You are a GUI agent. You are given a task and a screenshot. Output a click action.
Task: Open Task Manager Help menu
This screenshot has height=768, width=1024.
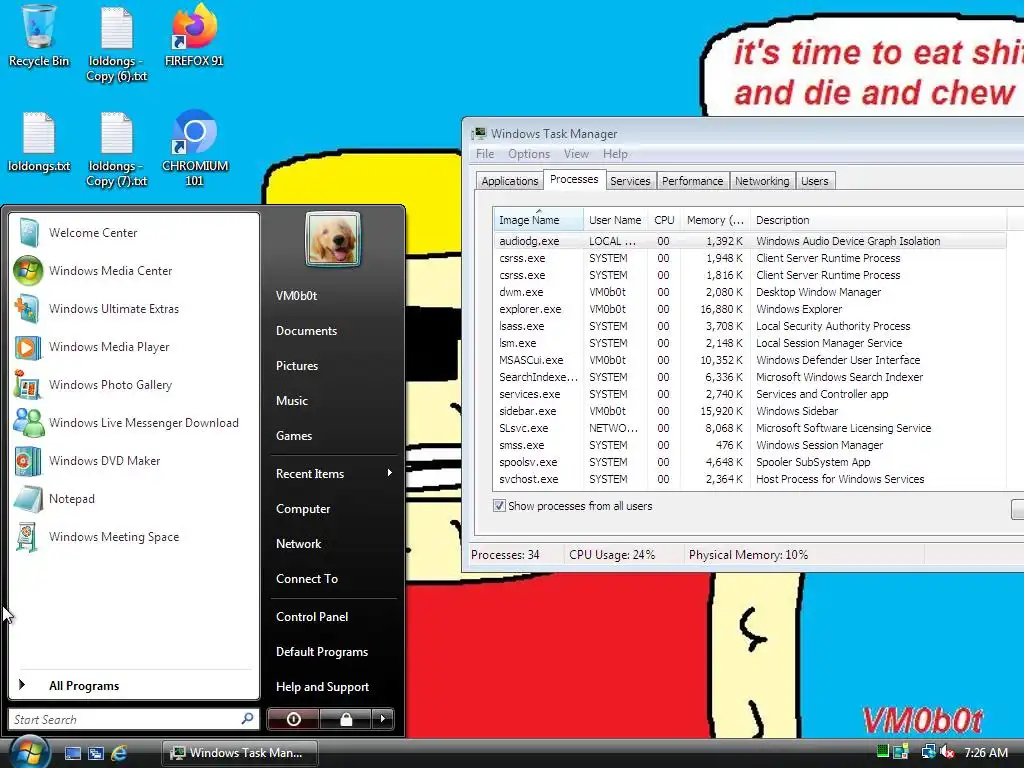pos(615,154)
